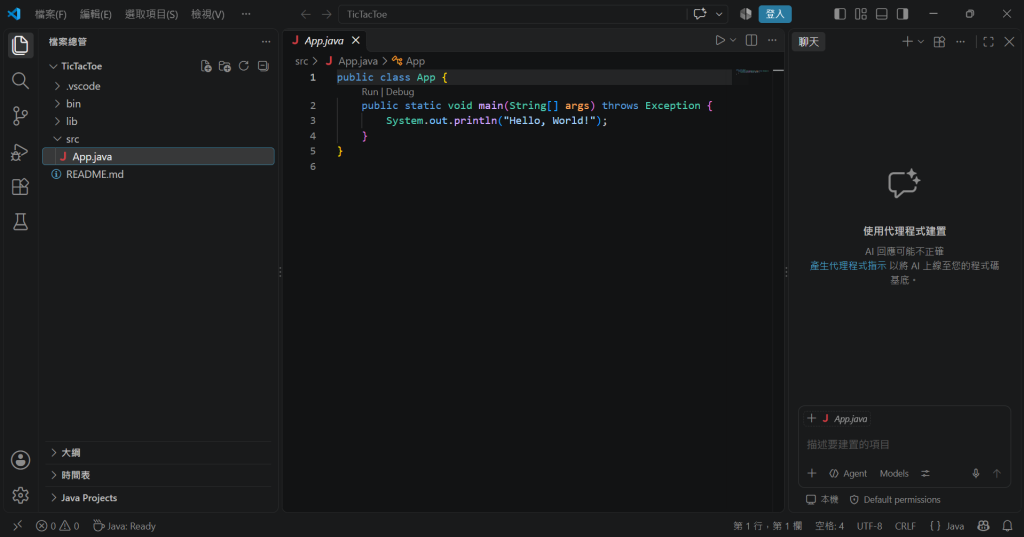Show more menu bar items
Image resolution: width=1024 pixels, height=537 pixels.
[x=246, y=14]
